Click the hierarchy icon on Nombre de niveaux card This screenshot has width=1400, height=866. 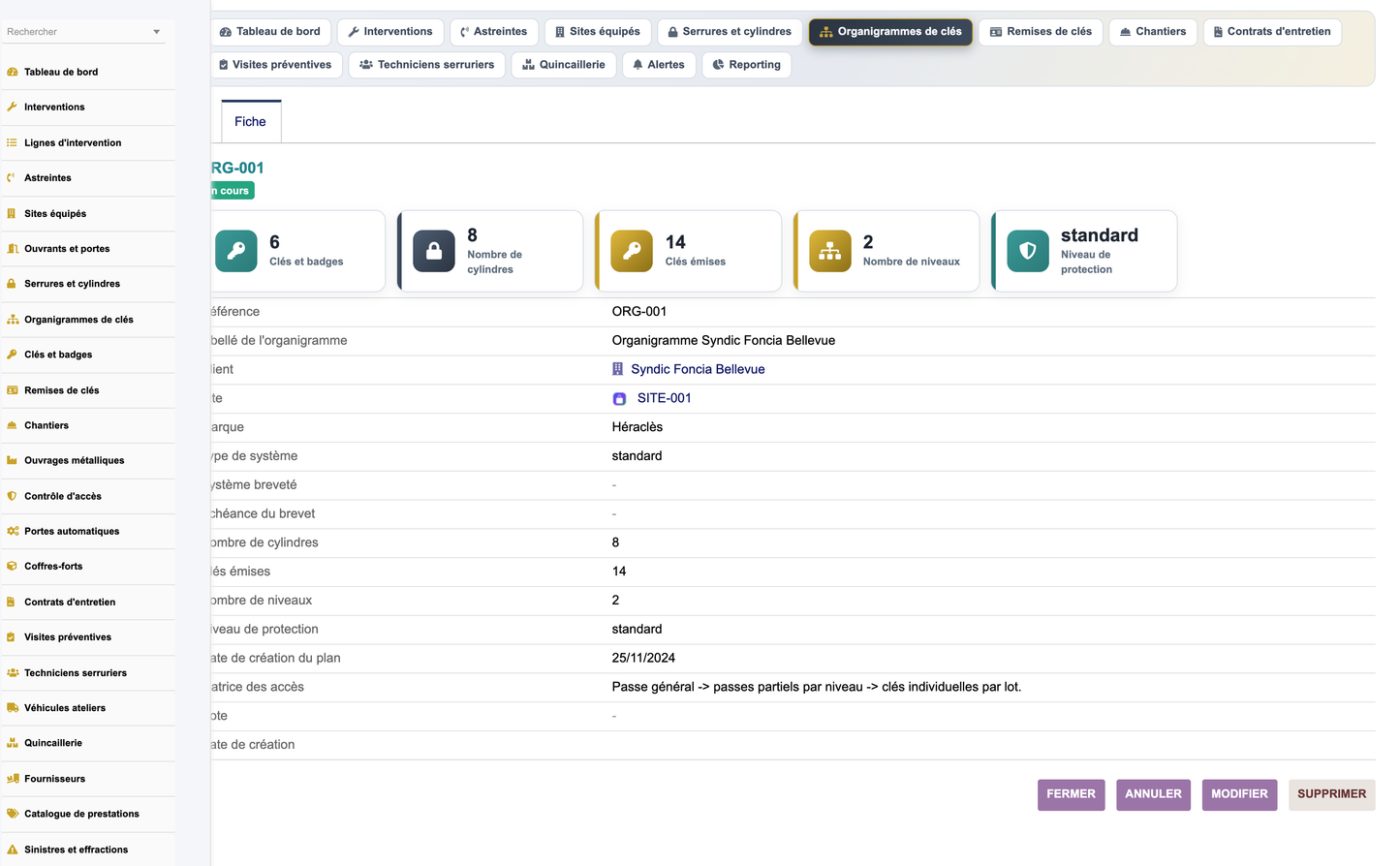click(830, 251)
